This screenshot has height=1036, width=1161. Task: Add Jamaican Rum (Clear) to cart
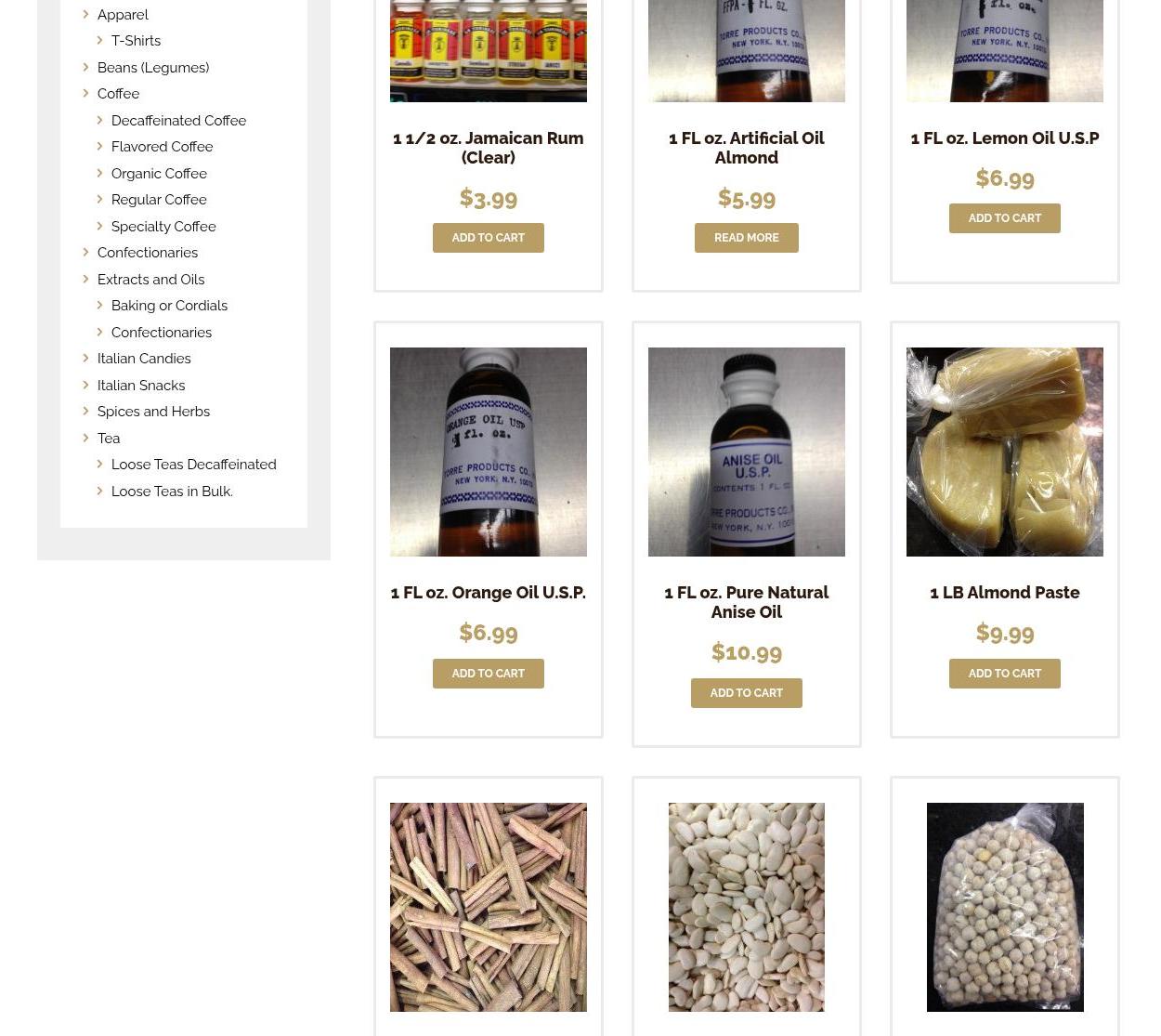point(489,238)
